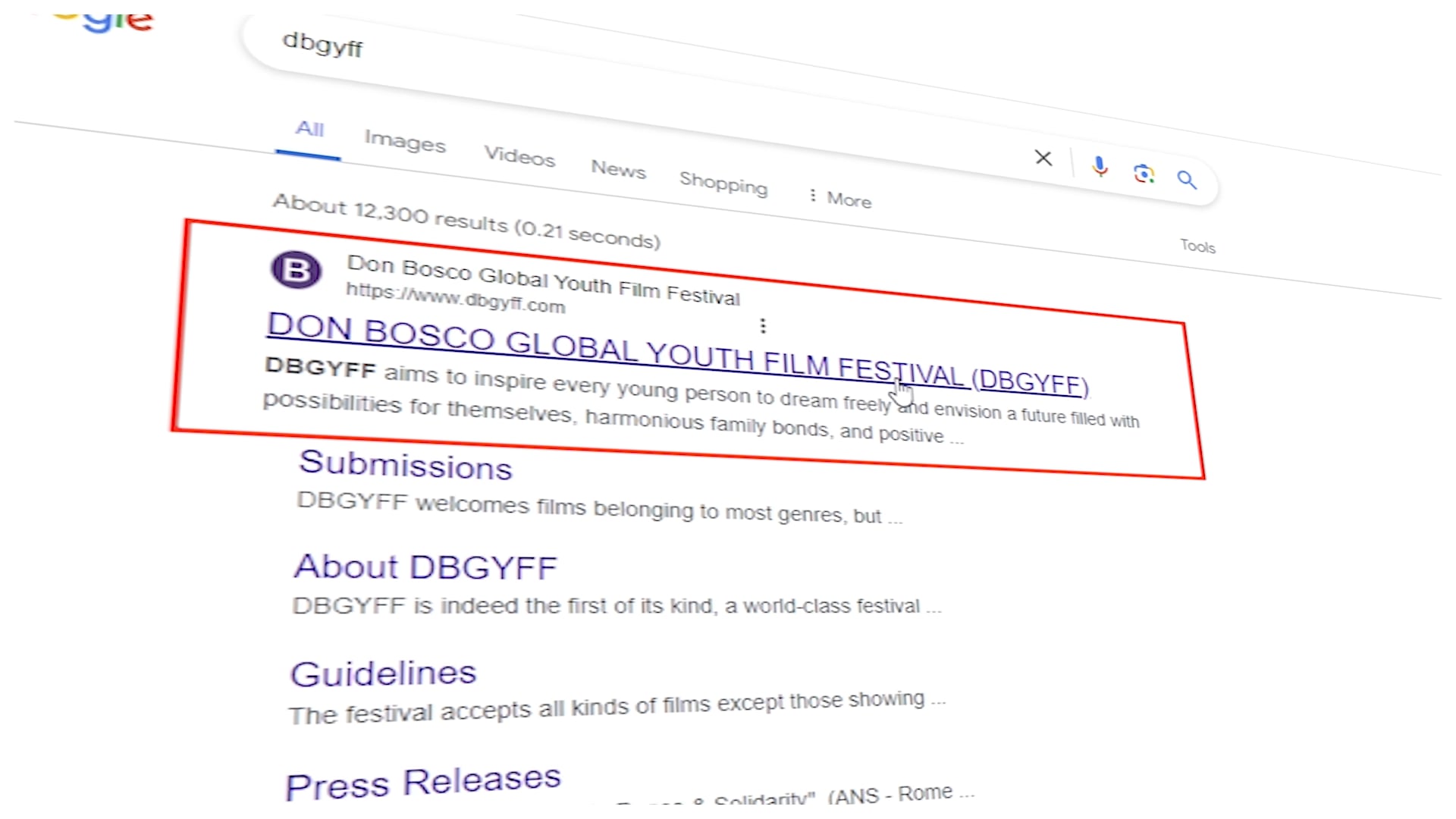The width and height of the screenshot is (1456, 819).
Task: Select the All results tab
Action: (309, 129)
